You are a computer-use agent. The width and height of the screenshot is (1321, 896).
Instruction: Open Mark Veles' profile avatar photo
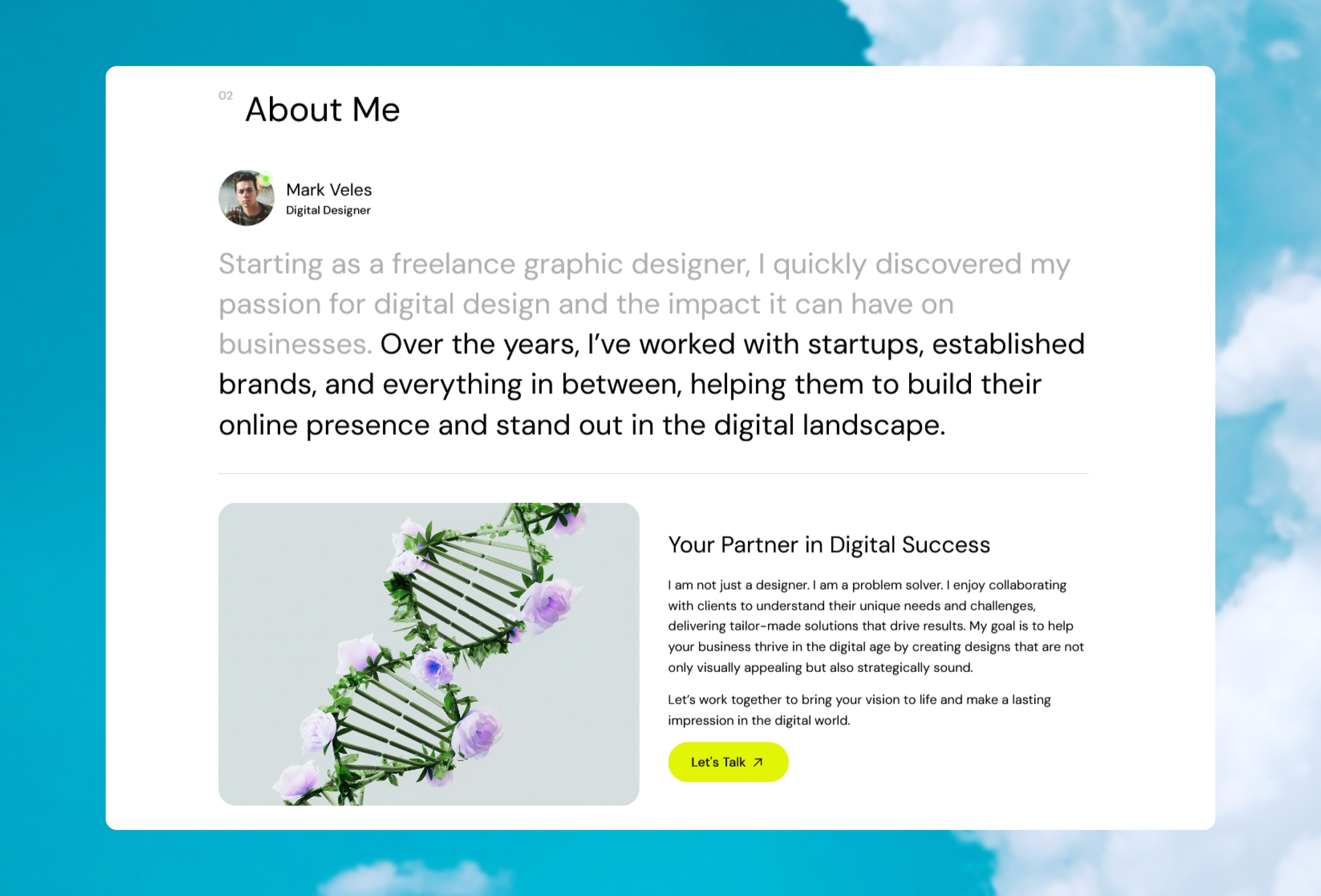pyautogui.click(x=245, y=199)
